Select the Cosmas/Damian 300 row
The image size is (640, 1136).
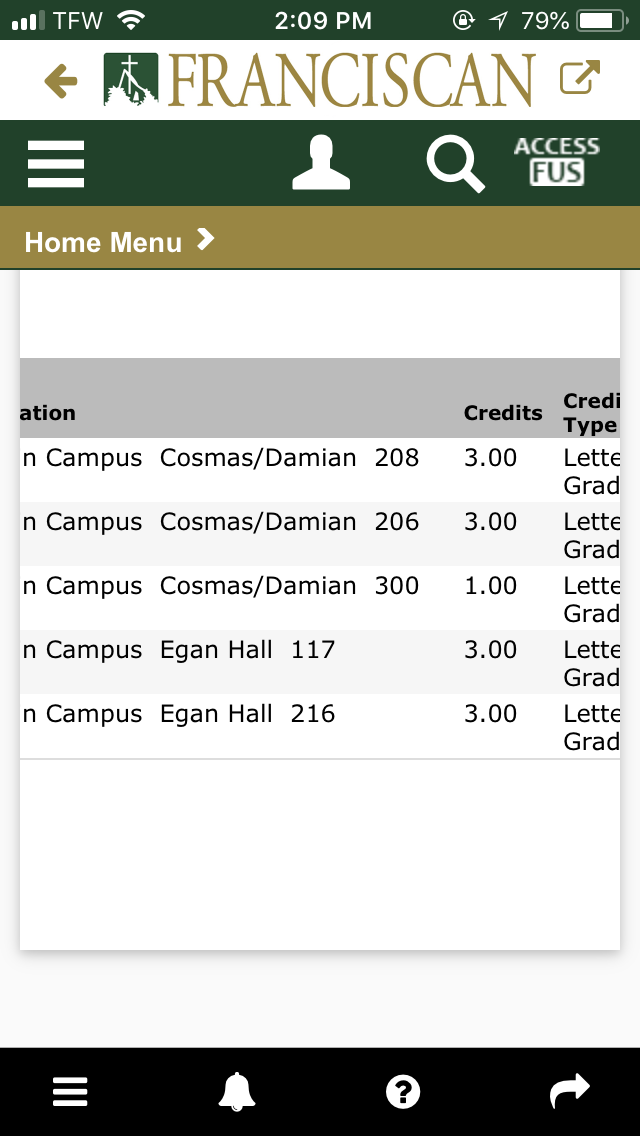coord(289,587)
